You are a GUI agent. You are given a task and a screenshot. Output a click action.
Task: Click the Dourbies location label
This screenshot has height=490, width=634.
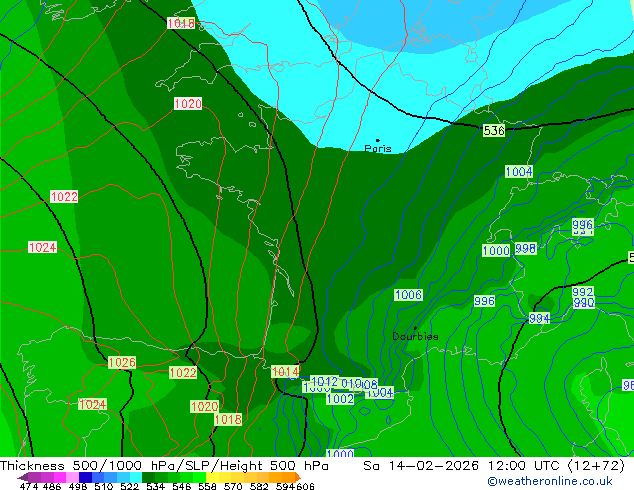pos(415,336)
